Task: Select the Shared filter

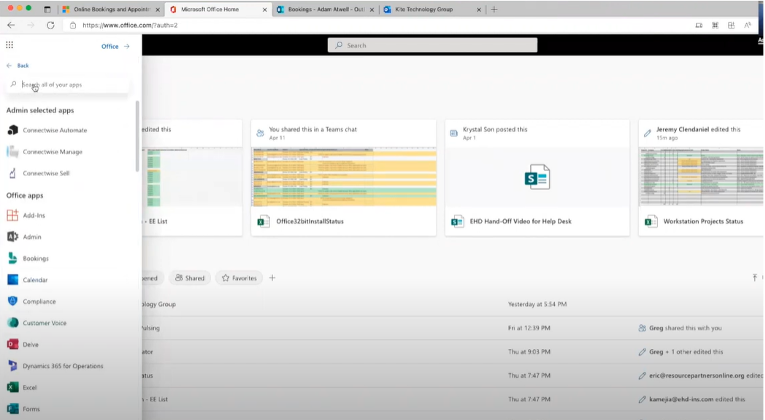Action: coord(190,278)
